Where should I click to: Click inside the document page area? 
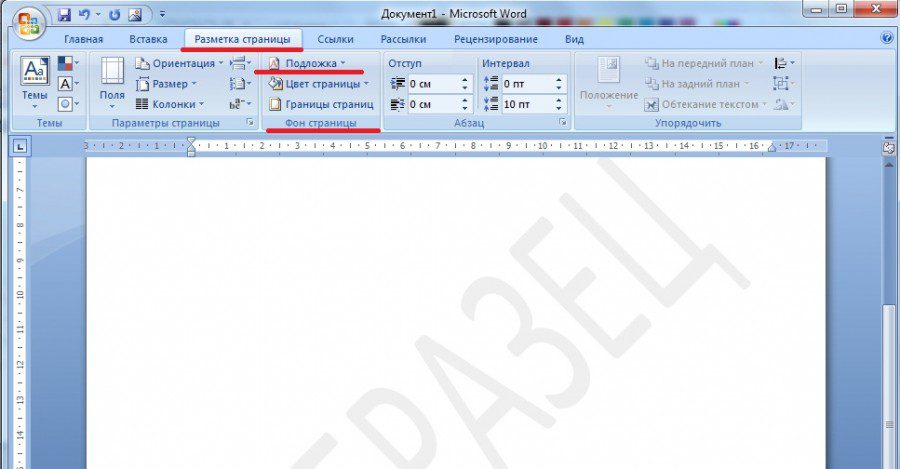tap(456, 313)
